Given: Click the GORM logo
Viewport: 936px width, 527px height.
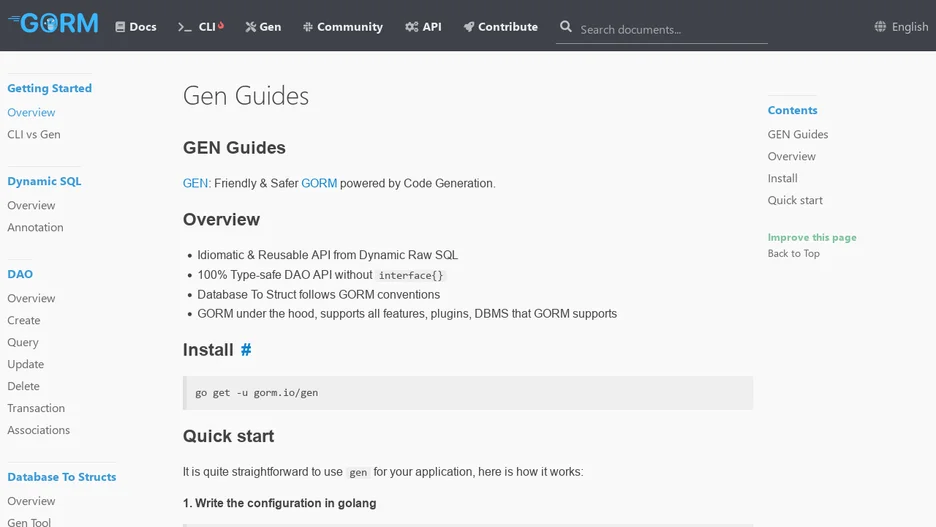Looking at the screenshot, I should (53, 23).
